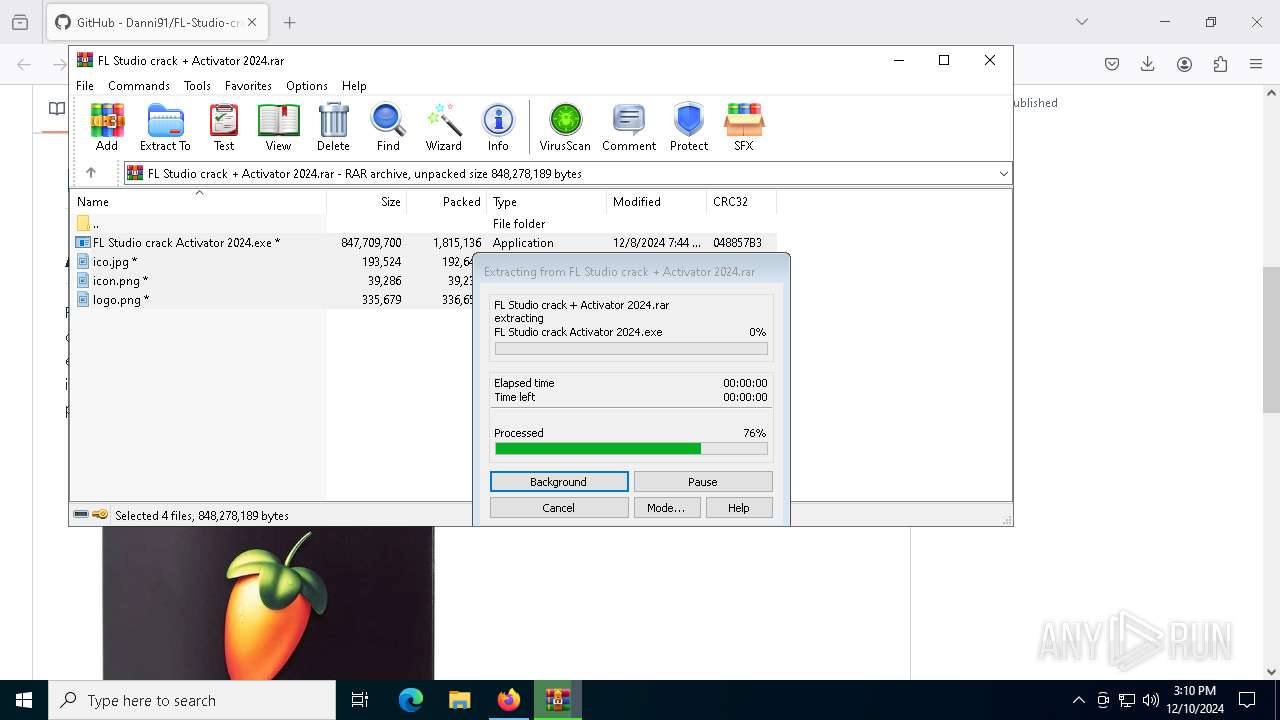The width and height of the screenshot is (1280, 720).
Task: Click the volume icon in system tray
Action: 1151,700
